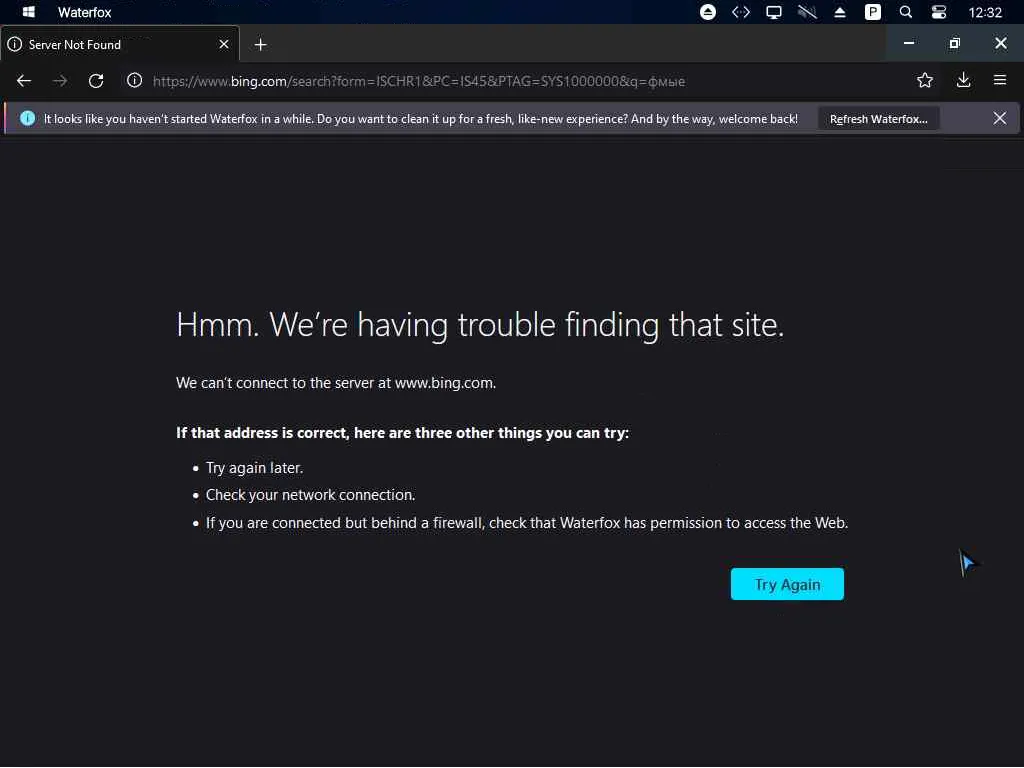Open the Waterfox application menu in top bar

[84, 12]
